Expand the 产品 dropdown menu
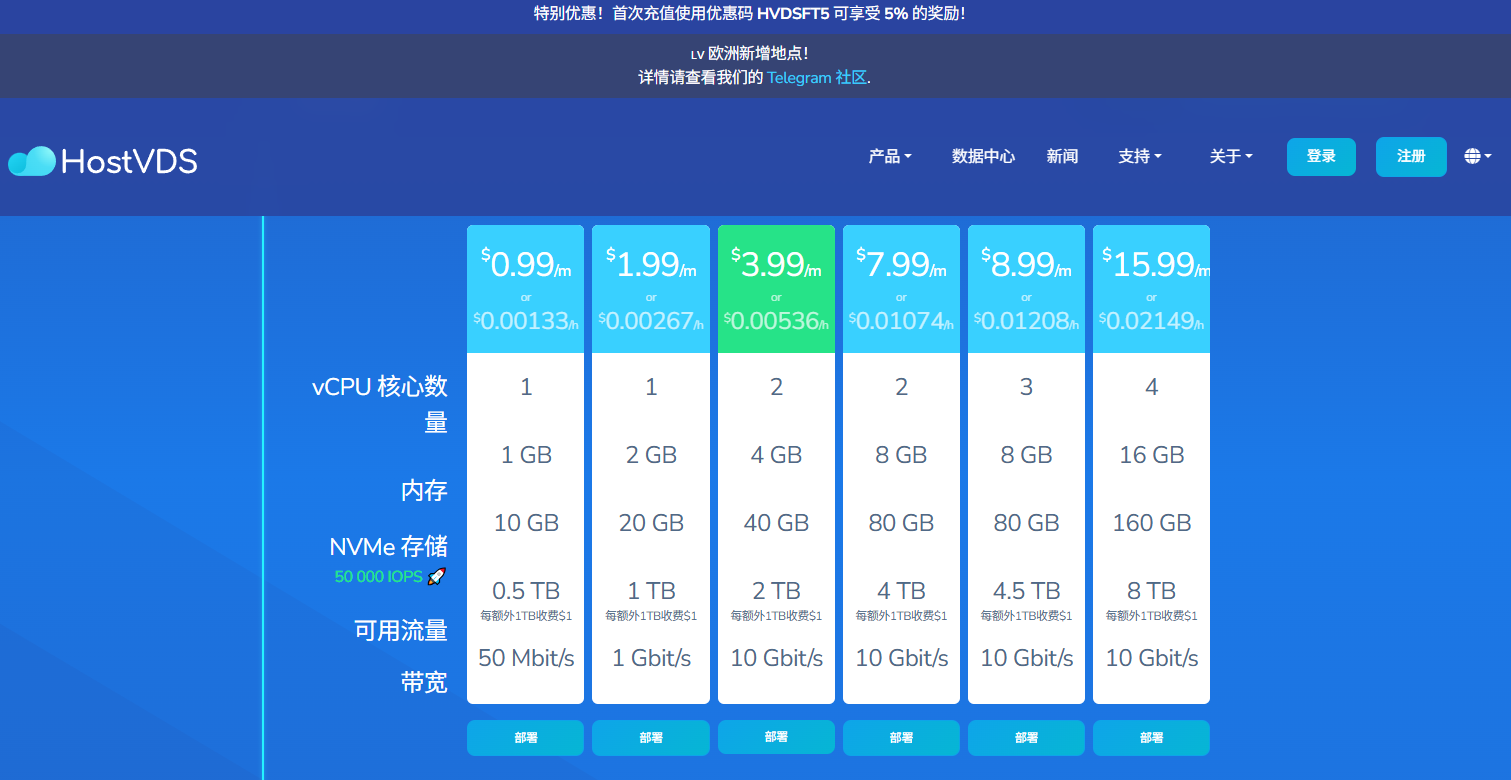Image resolution: width=1511 pixels, height=780 pixels. tap(890, 156)
